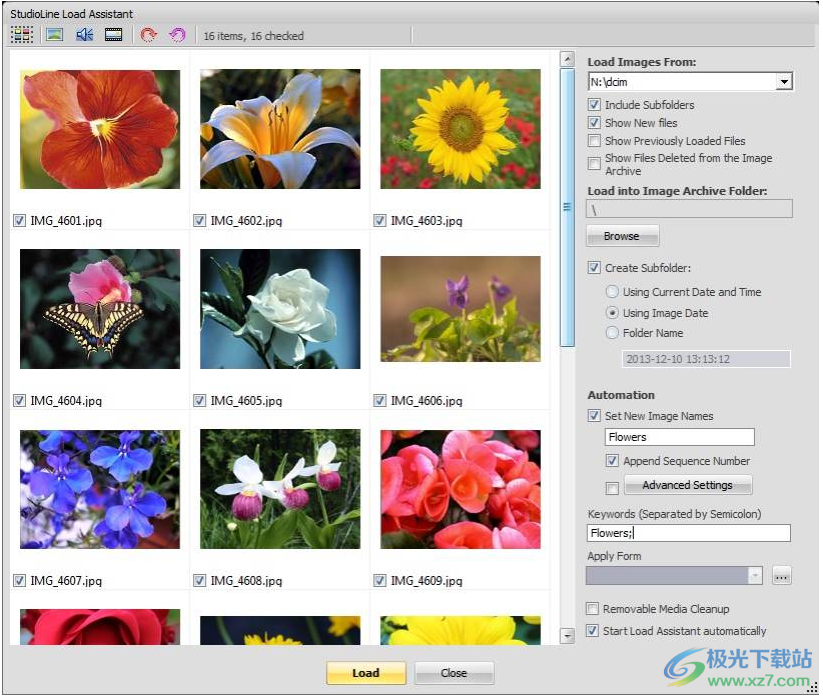This screenshot has height=697, width=823.
Task: Select the audio files filter icon
Action: coord(84,34)
